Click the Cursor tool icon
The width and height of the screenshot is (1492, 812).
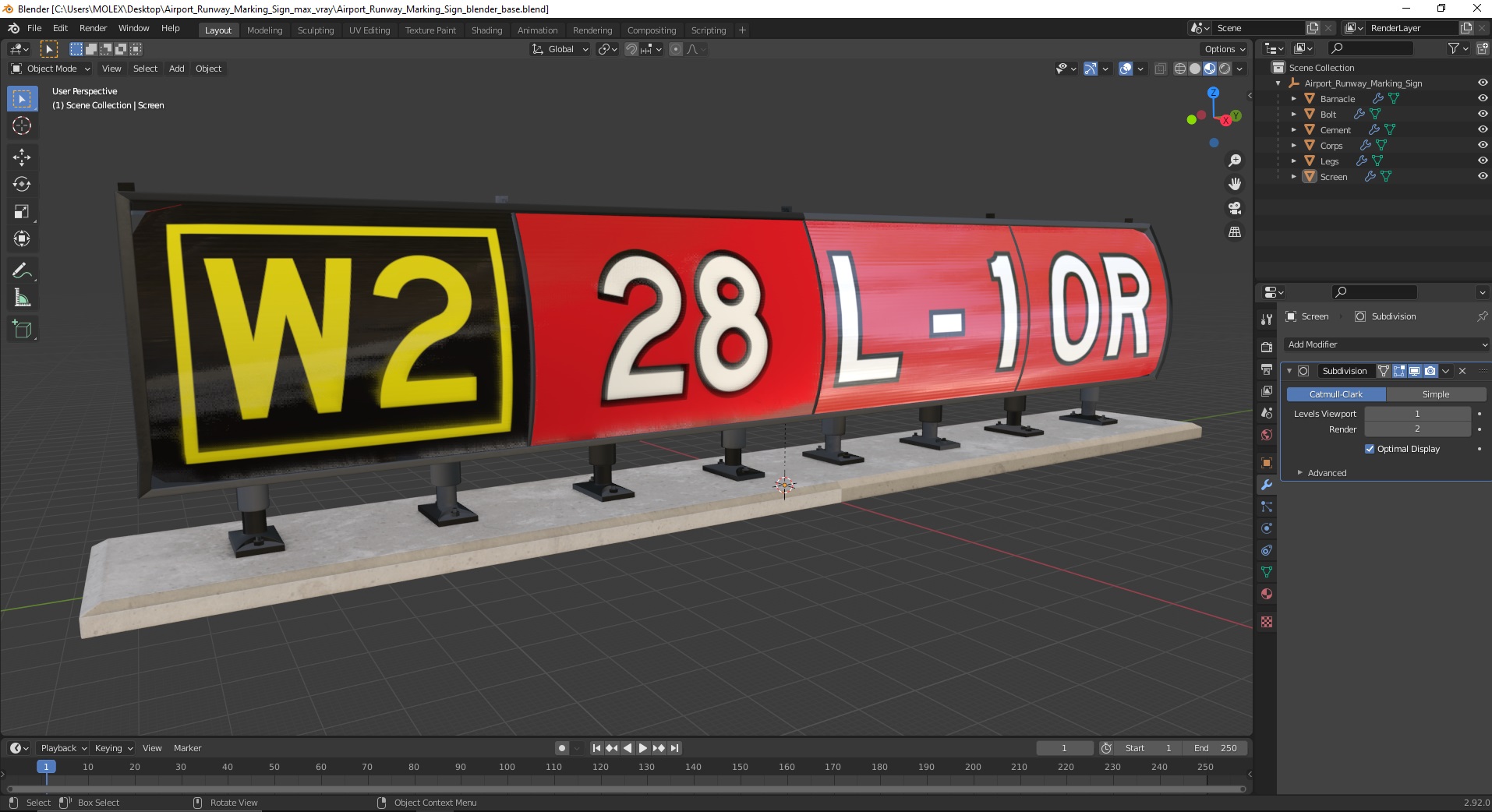click(x=22, y=125)
